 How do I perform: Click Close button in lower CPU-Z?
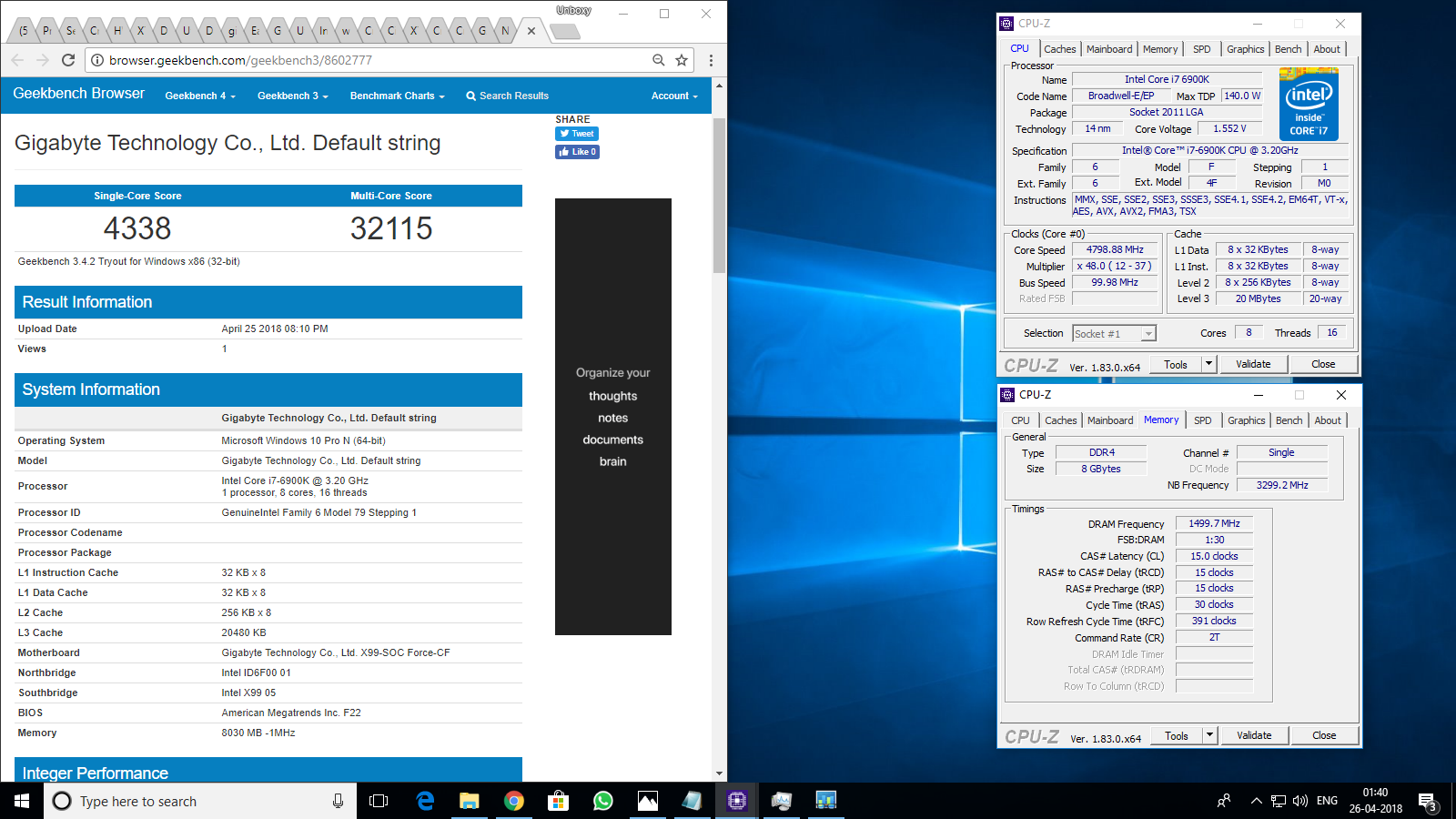point(1324,735)
